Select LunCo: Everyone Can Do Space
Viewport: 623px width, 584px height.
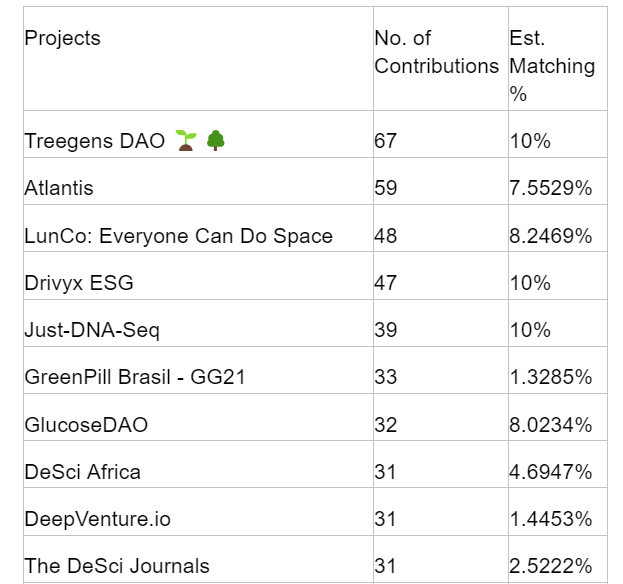[179, 236]
